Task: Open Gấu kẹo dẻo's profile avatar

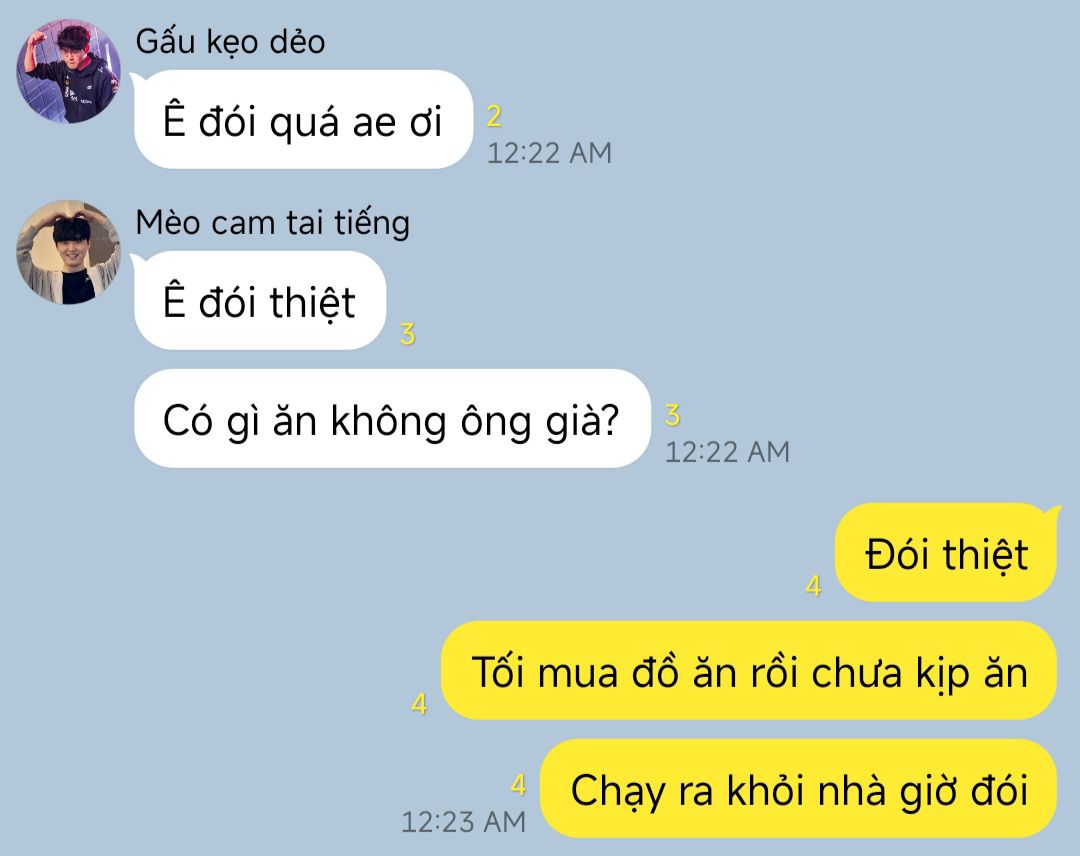Action: (x=68, y=71)
